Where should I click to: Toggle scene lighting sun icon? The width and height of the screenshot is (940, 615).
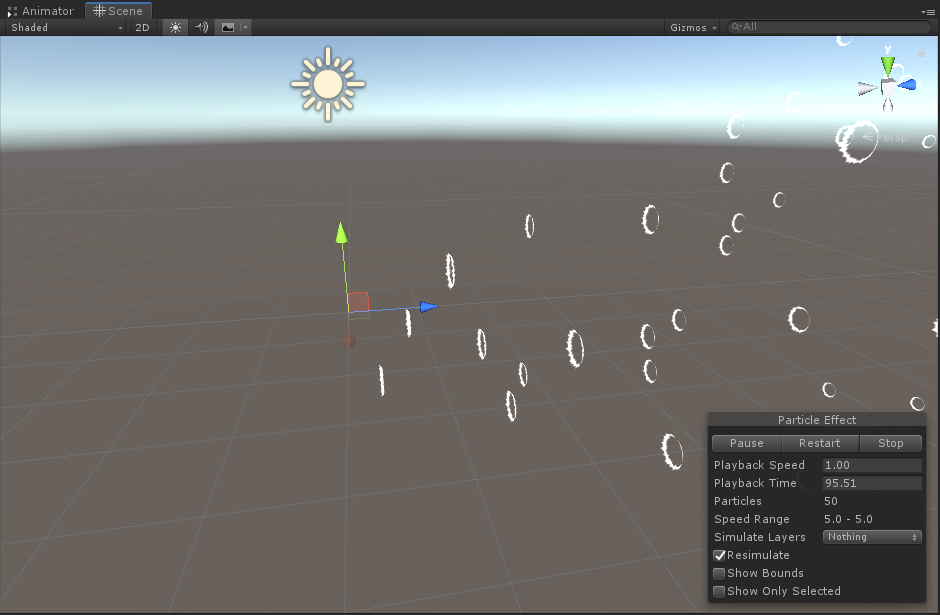click(x=175, y=28)
